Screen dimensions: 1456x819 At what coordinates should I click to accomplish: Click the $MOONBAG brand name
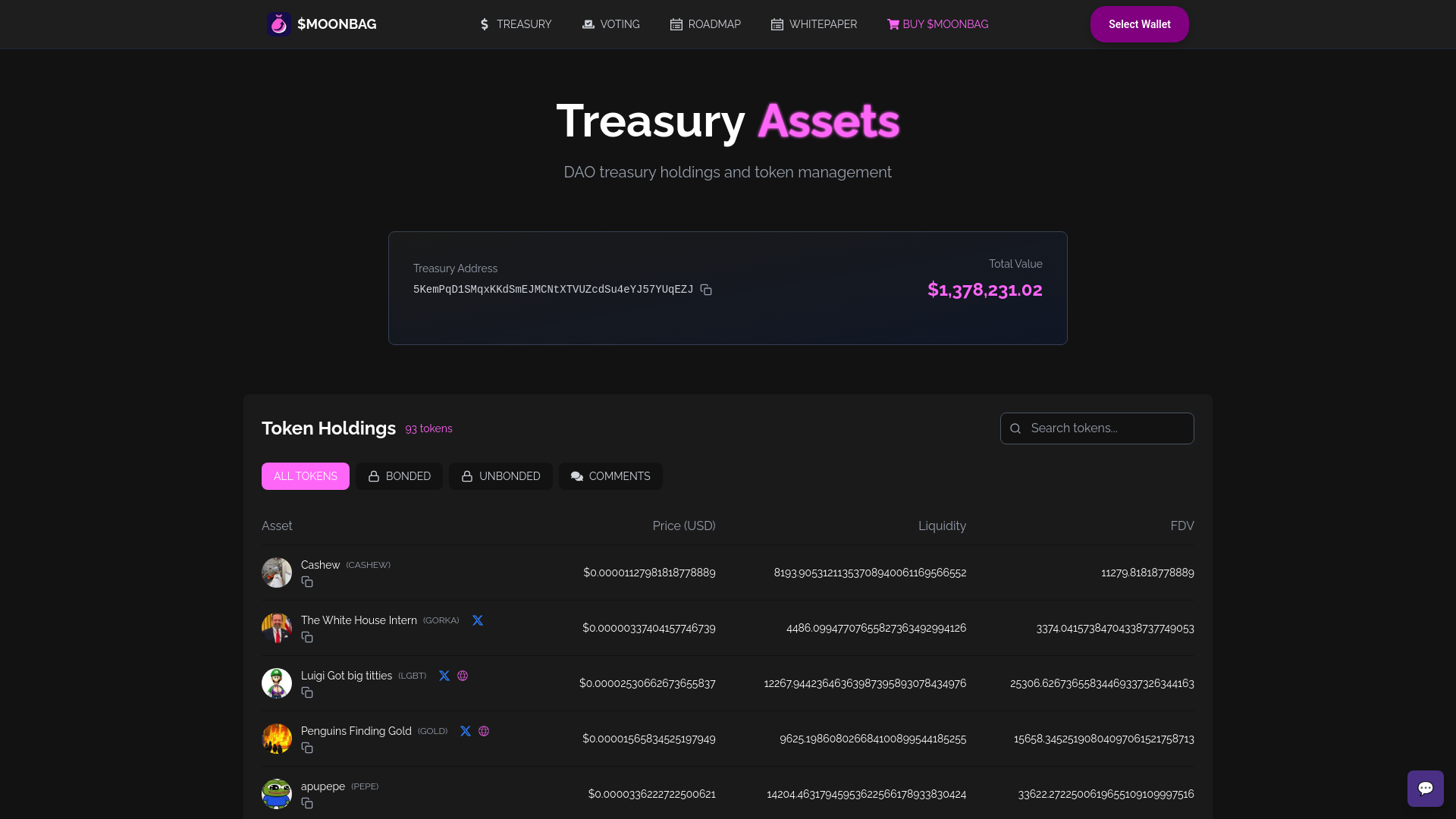[337, 24]
